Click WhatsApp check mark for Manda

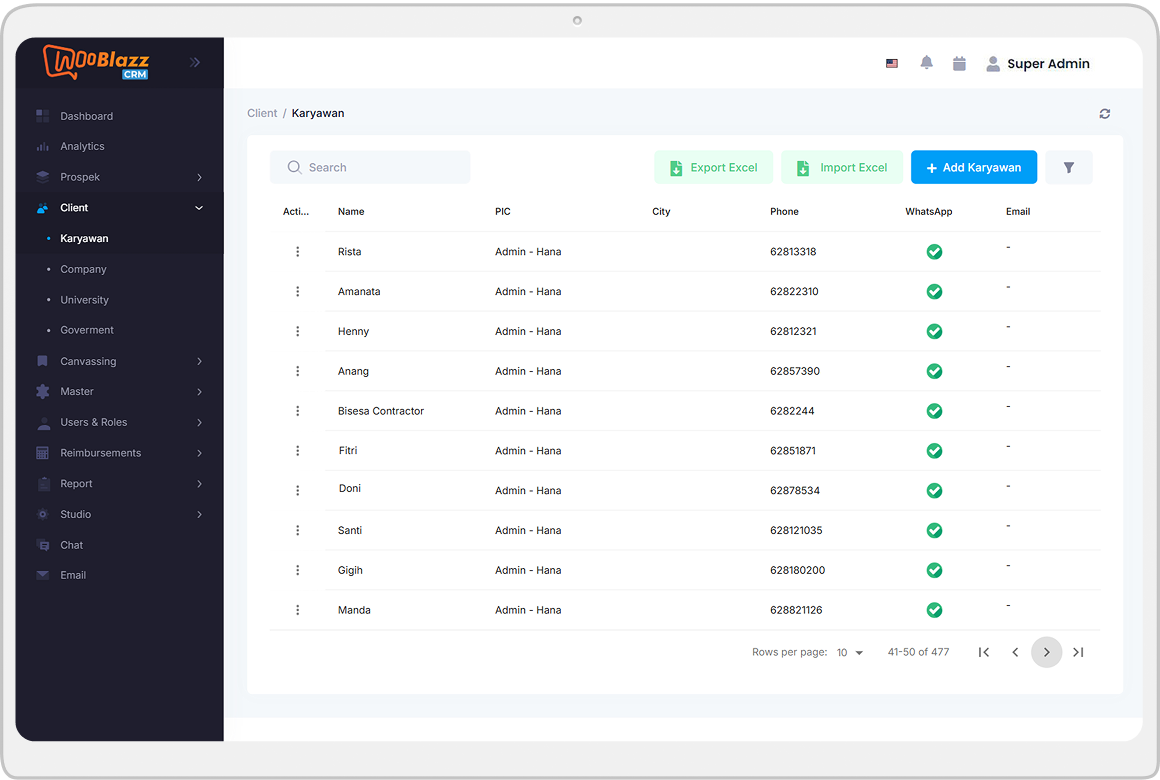point(934,610)
